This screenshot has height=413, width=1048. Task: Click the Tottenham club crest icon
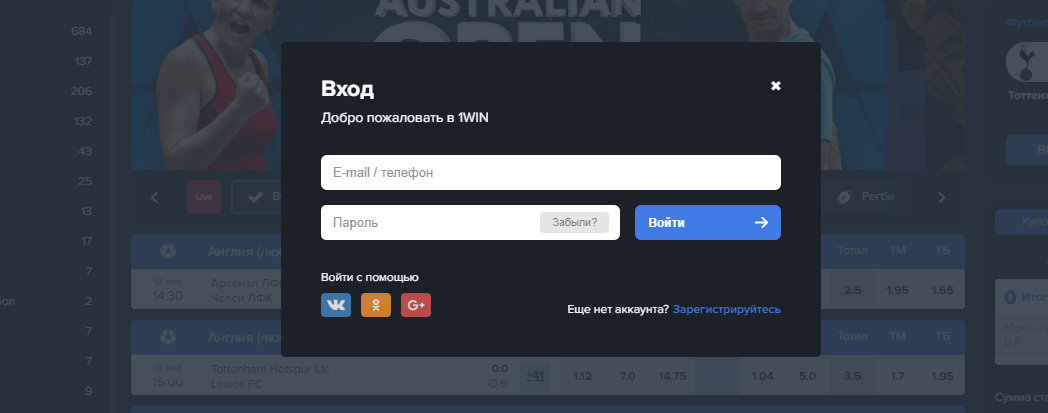[1026, 63]
